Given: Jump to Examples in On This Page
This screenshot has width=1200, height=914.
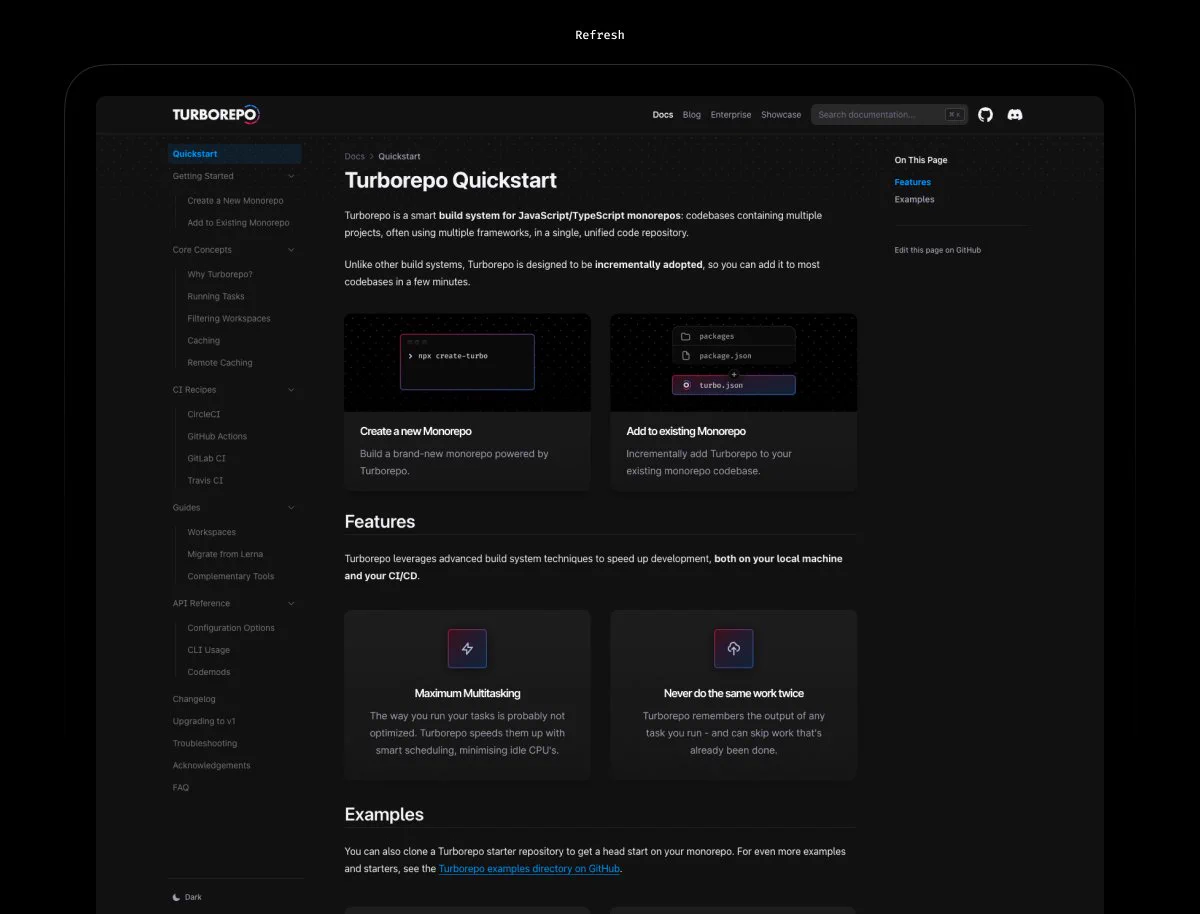Looking at the screenshot, I should pyautogui.click(x=914, y=200).
